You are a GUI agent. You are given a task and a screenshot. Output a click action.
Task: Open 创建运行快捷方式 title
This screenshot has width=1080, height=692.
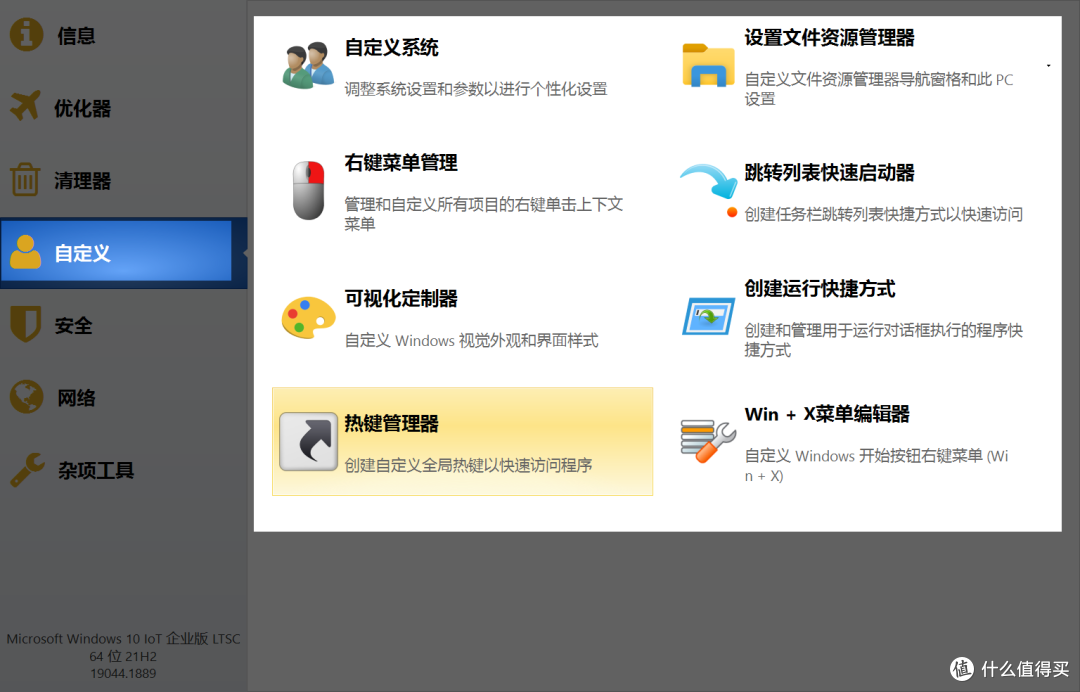point(820,288)
